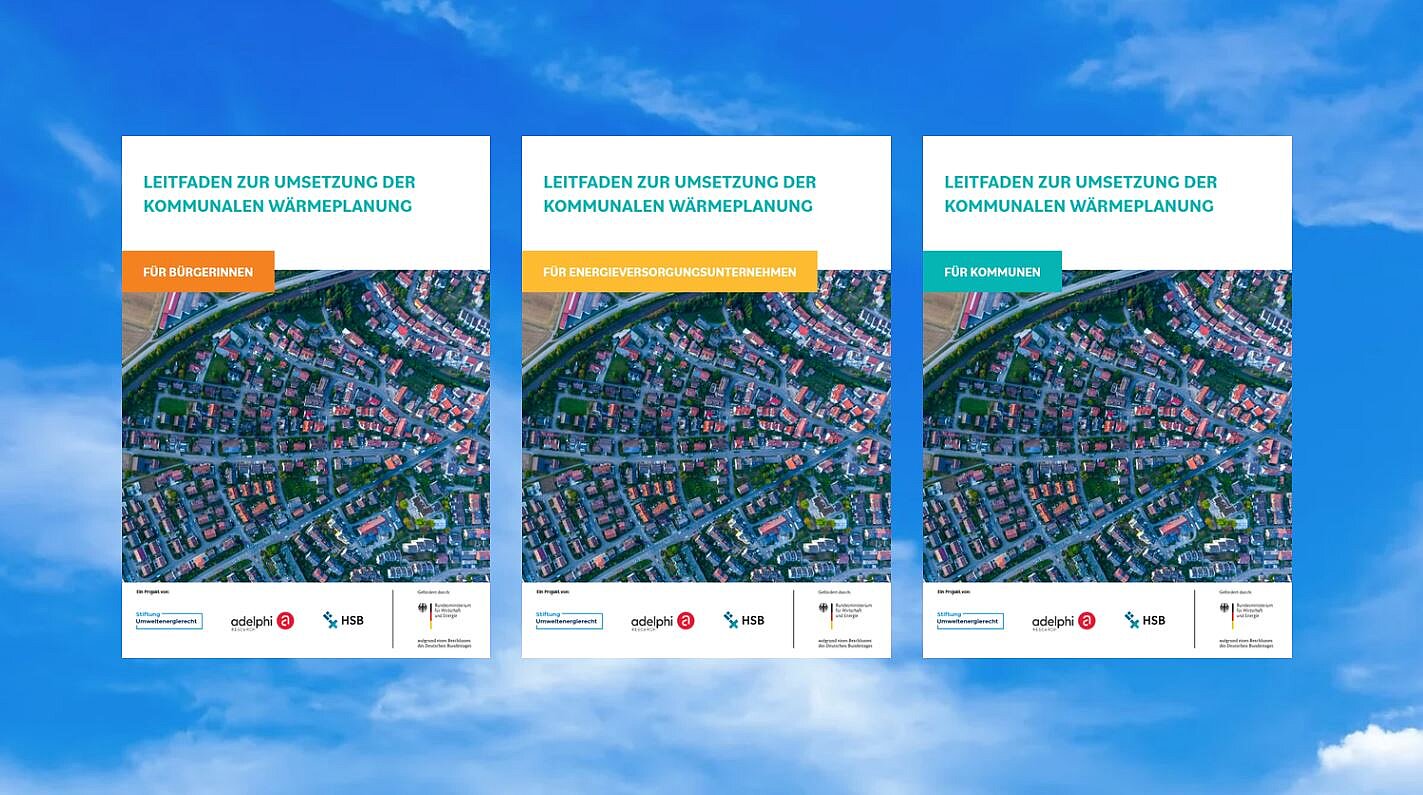
Task: Click the HSB logo on the Bürgerinnen cover
Action: (343, 620)
